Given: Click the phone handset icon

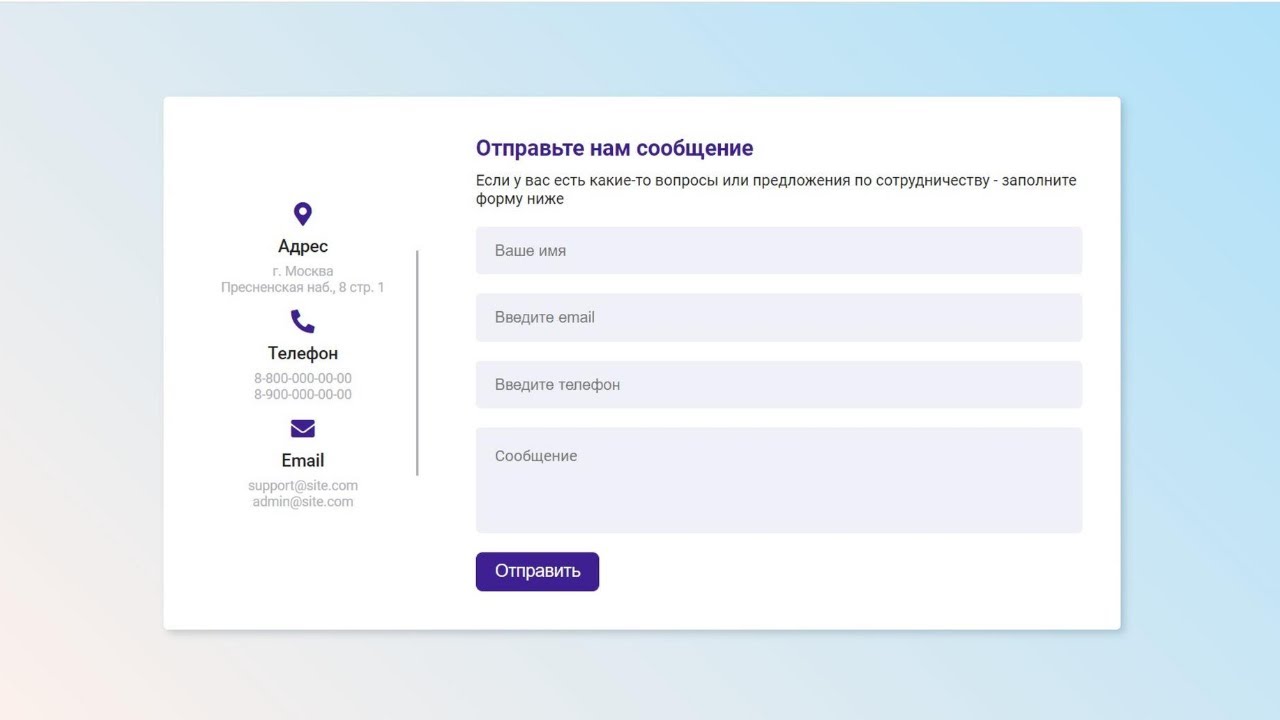Looking at the screenshot, I should 303,321.
